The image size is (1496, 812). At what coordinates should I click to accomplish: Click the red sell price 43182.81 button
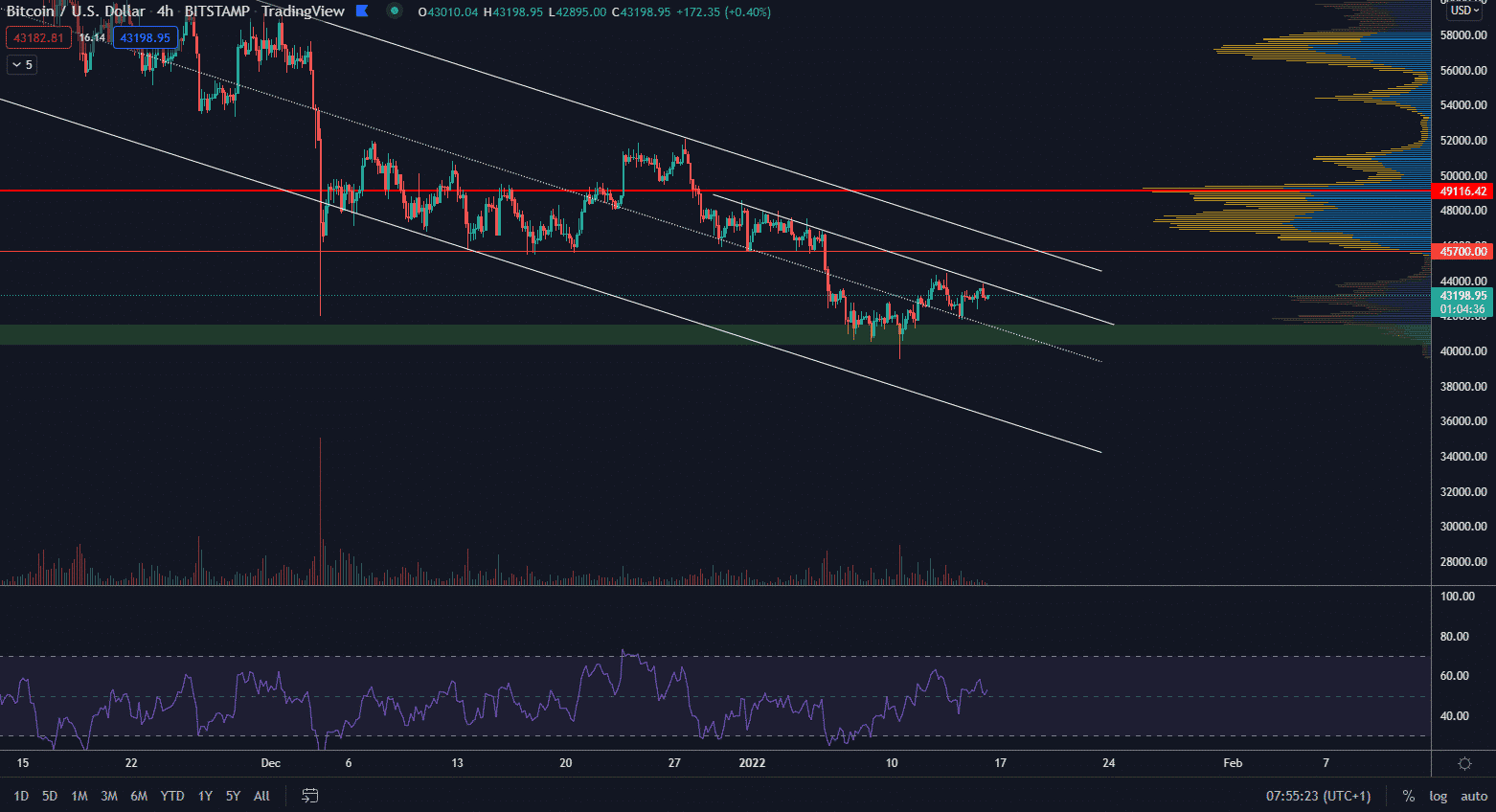[x=39, y=38]
